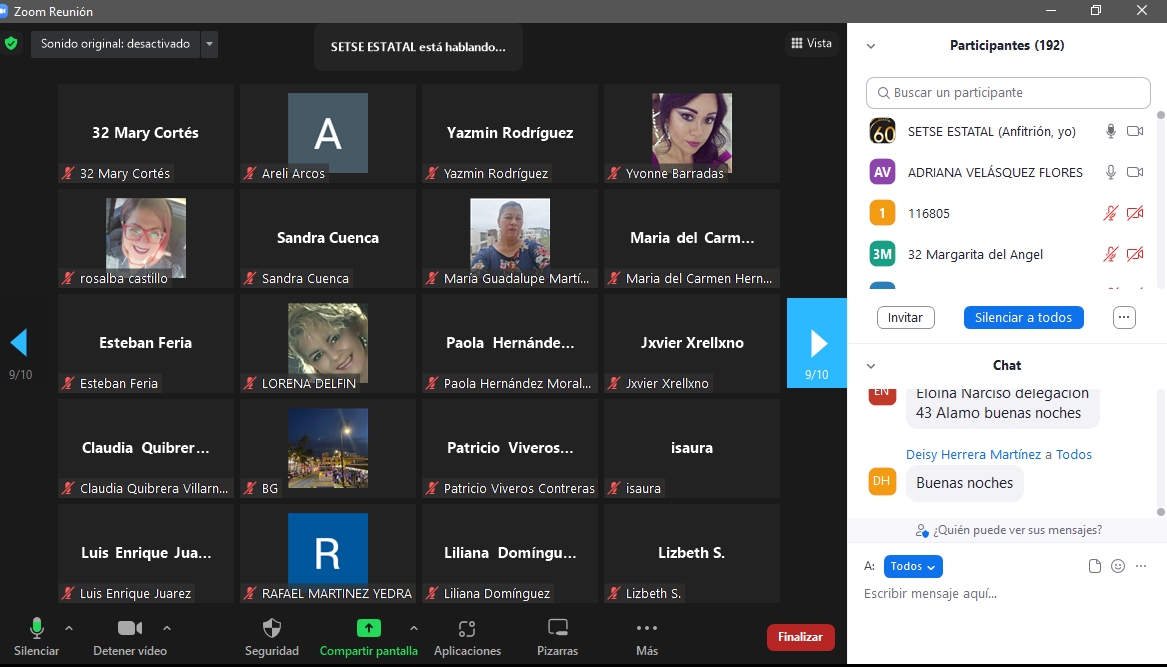Expand the Sonido original dropdown arrow
This screenshot has width=1167, height=667.
tap(209, 44)
